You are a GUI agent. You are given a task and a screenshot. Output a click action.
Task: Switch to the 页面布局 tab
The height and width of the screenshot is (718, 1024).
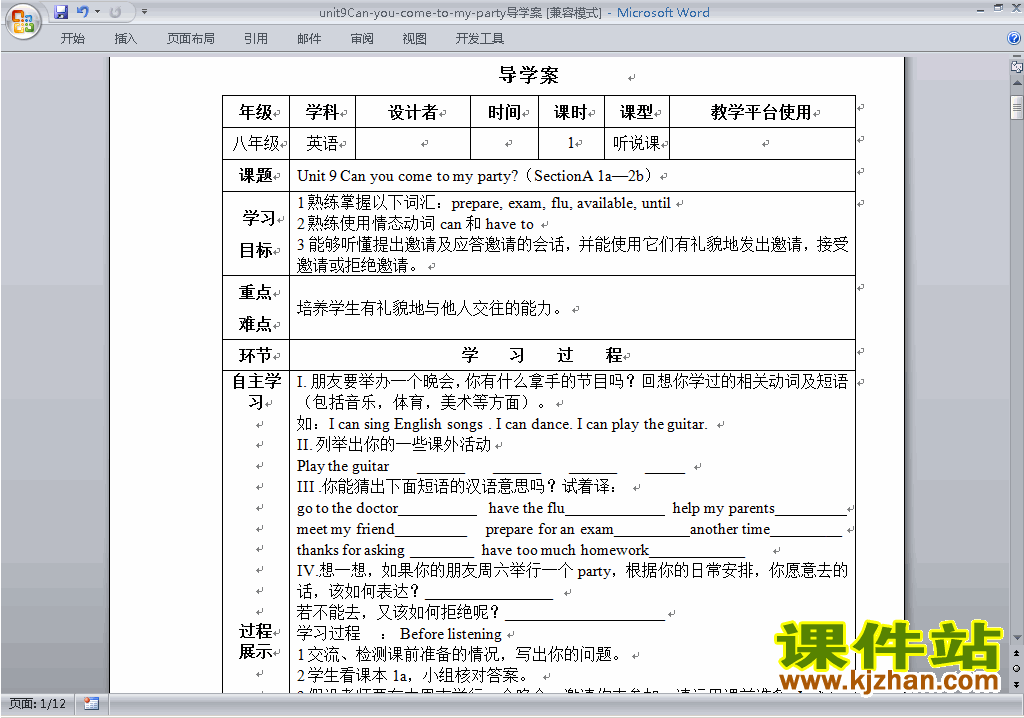[190, 39]
